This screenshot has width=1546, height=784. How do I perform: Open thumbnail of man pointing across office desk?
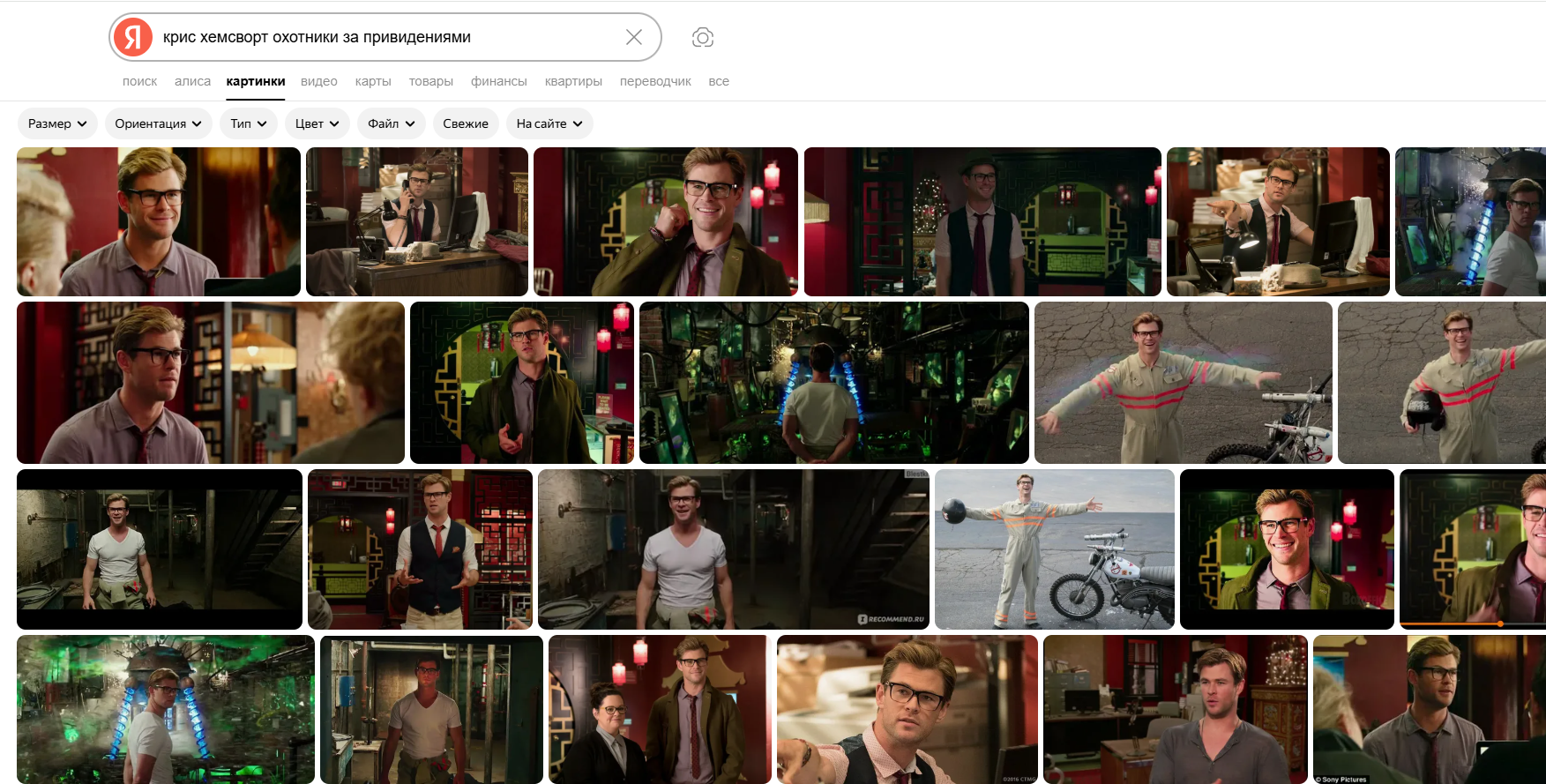pyautogui.click(x=1278, y=221)
